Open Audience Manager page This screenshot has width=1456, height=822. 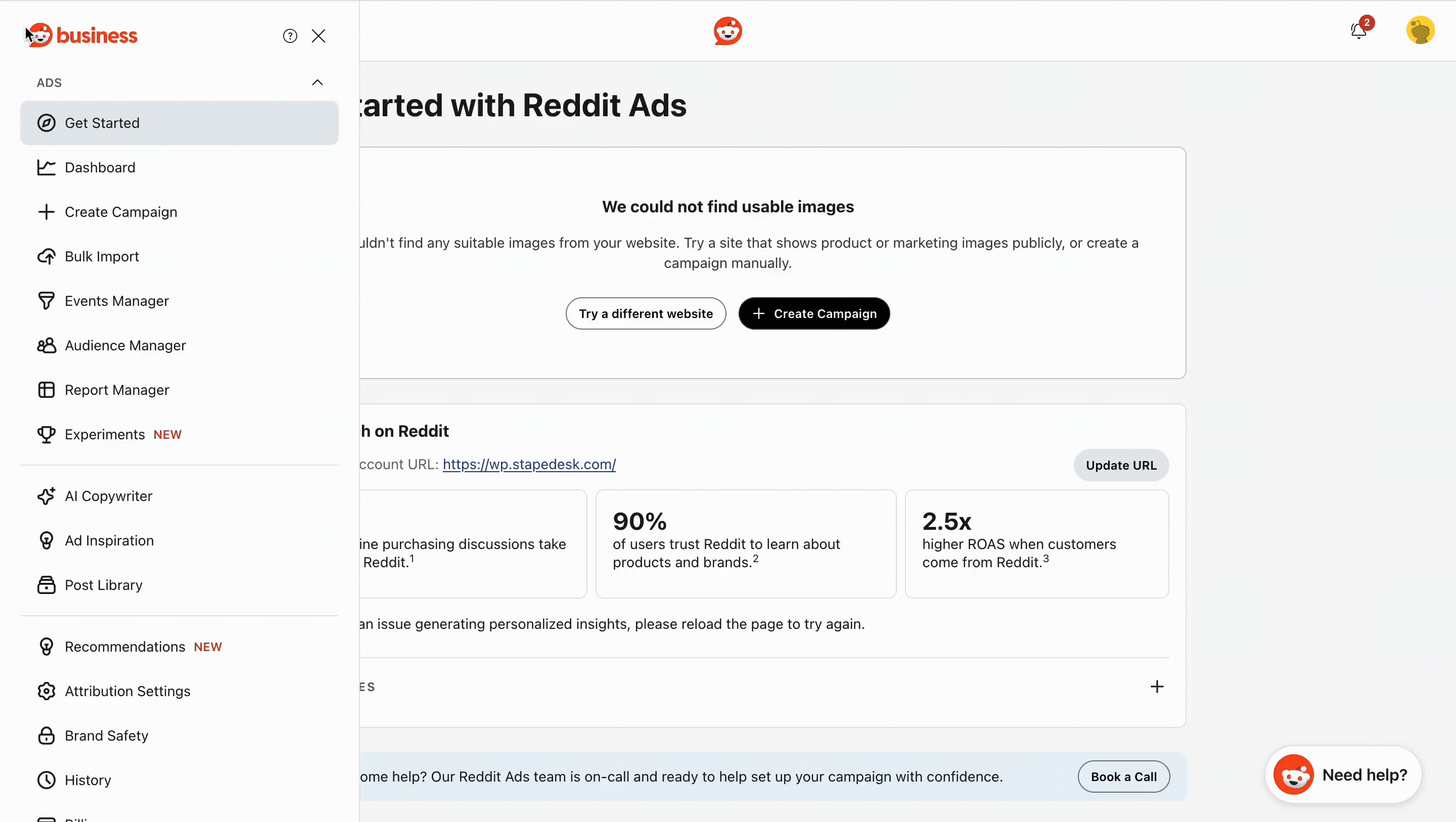[x=179, y=345]
